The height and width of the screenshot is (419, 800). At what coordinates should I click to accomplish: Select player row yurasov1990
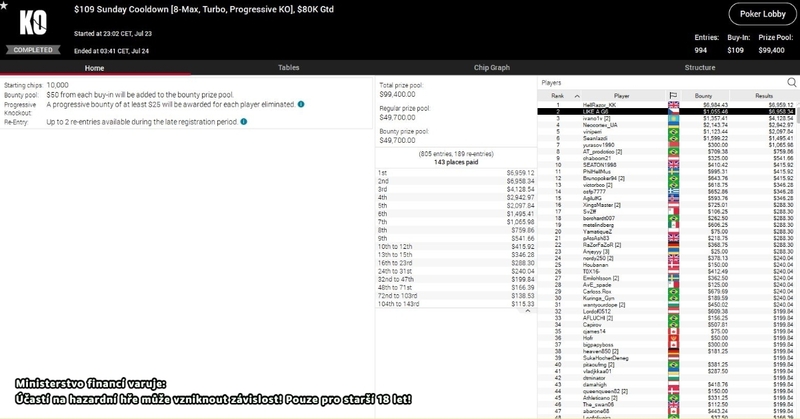tap(666, 145)
